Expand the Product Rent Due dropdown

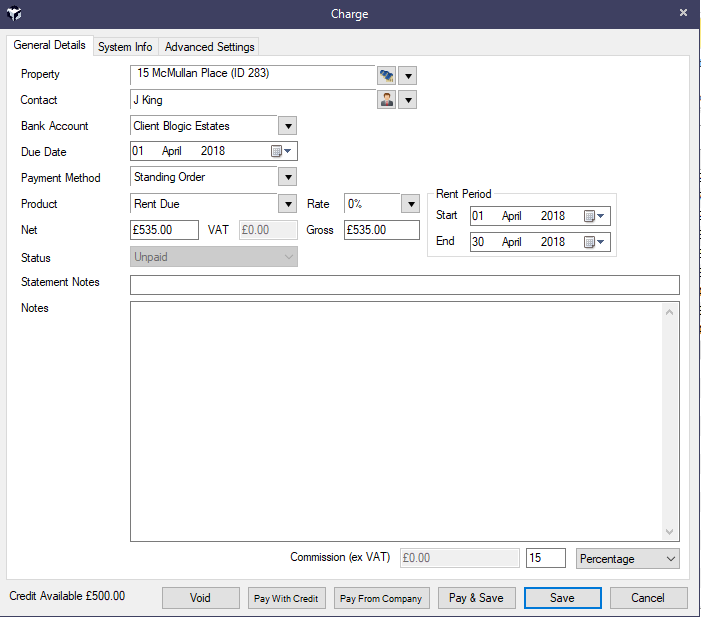(x=287, y=204)
